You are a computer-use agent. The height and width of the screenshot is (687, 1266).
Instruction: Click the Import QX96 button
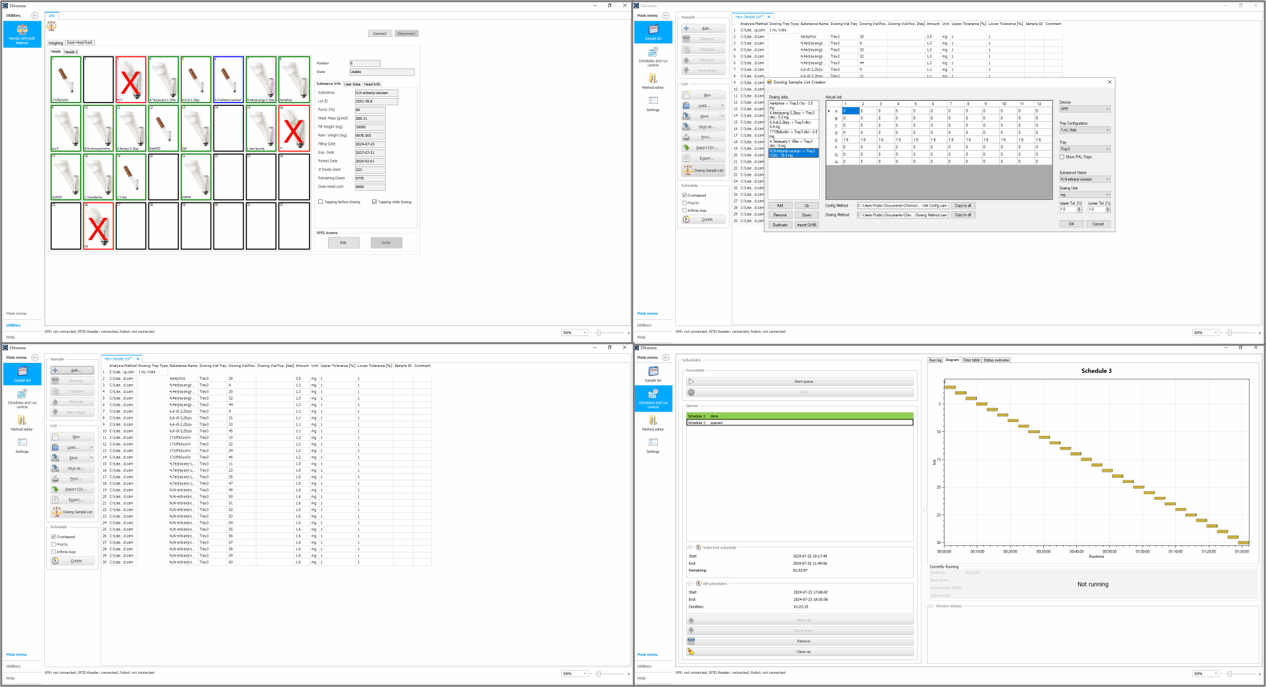tap(806, 225)
